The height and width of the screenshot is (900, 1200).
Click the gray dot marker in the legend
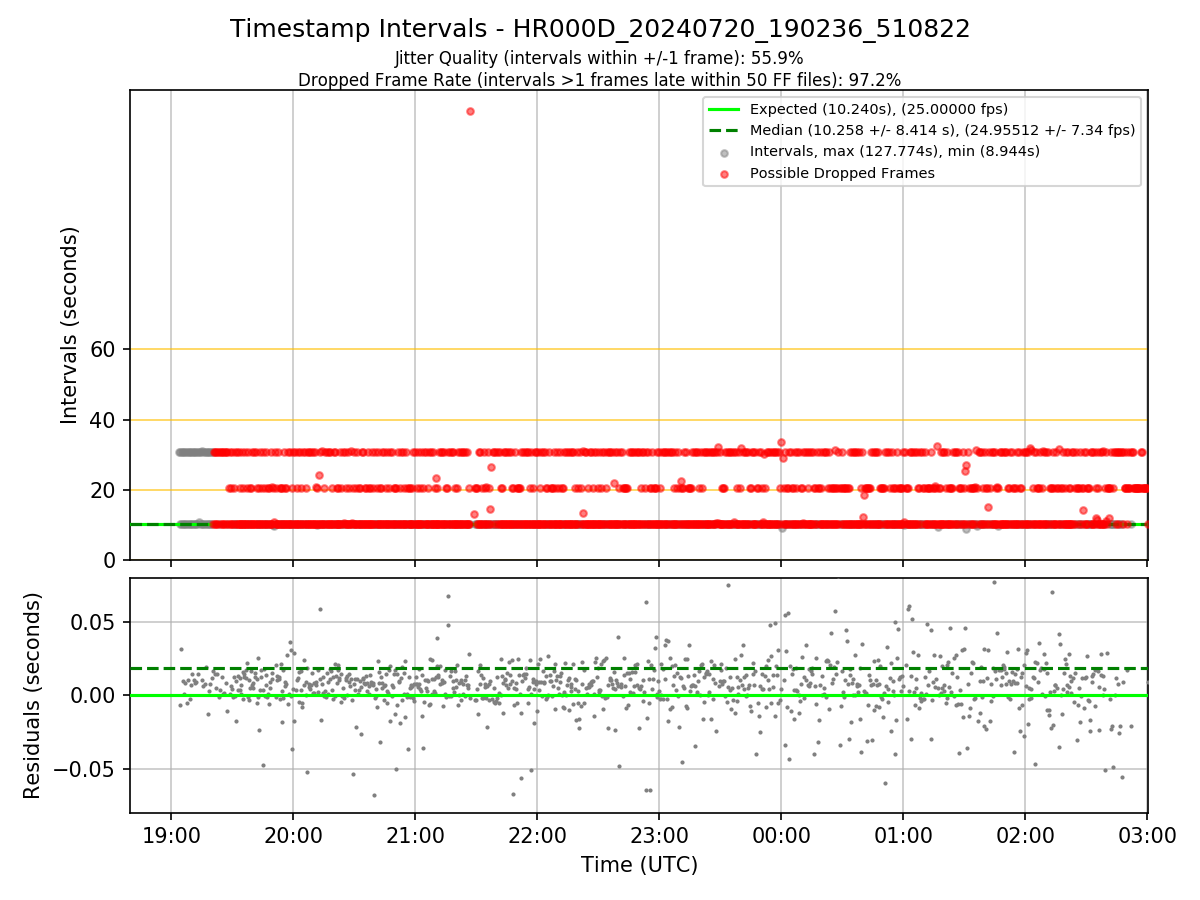click(x=725, y=152)
